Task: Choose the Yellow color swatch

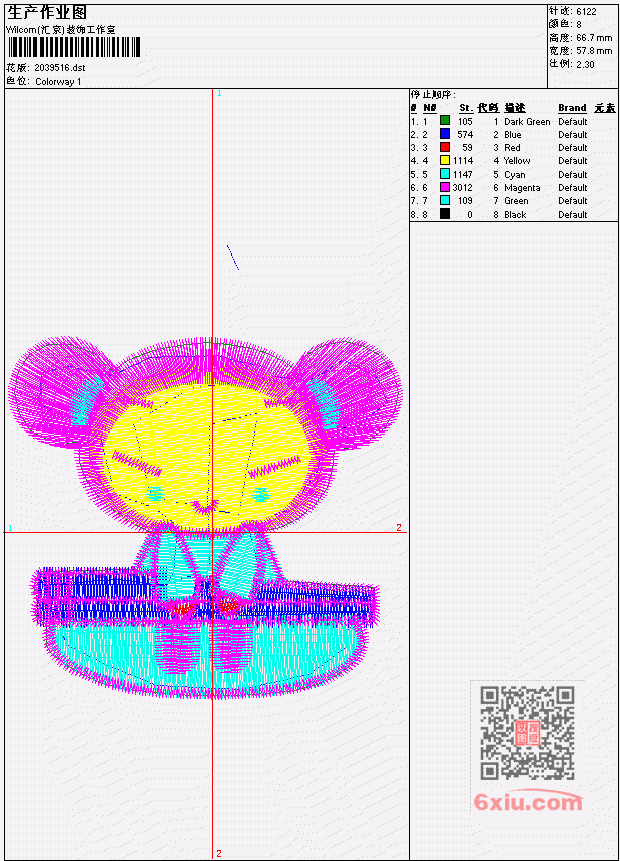Action: [445, 160]
